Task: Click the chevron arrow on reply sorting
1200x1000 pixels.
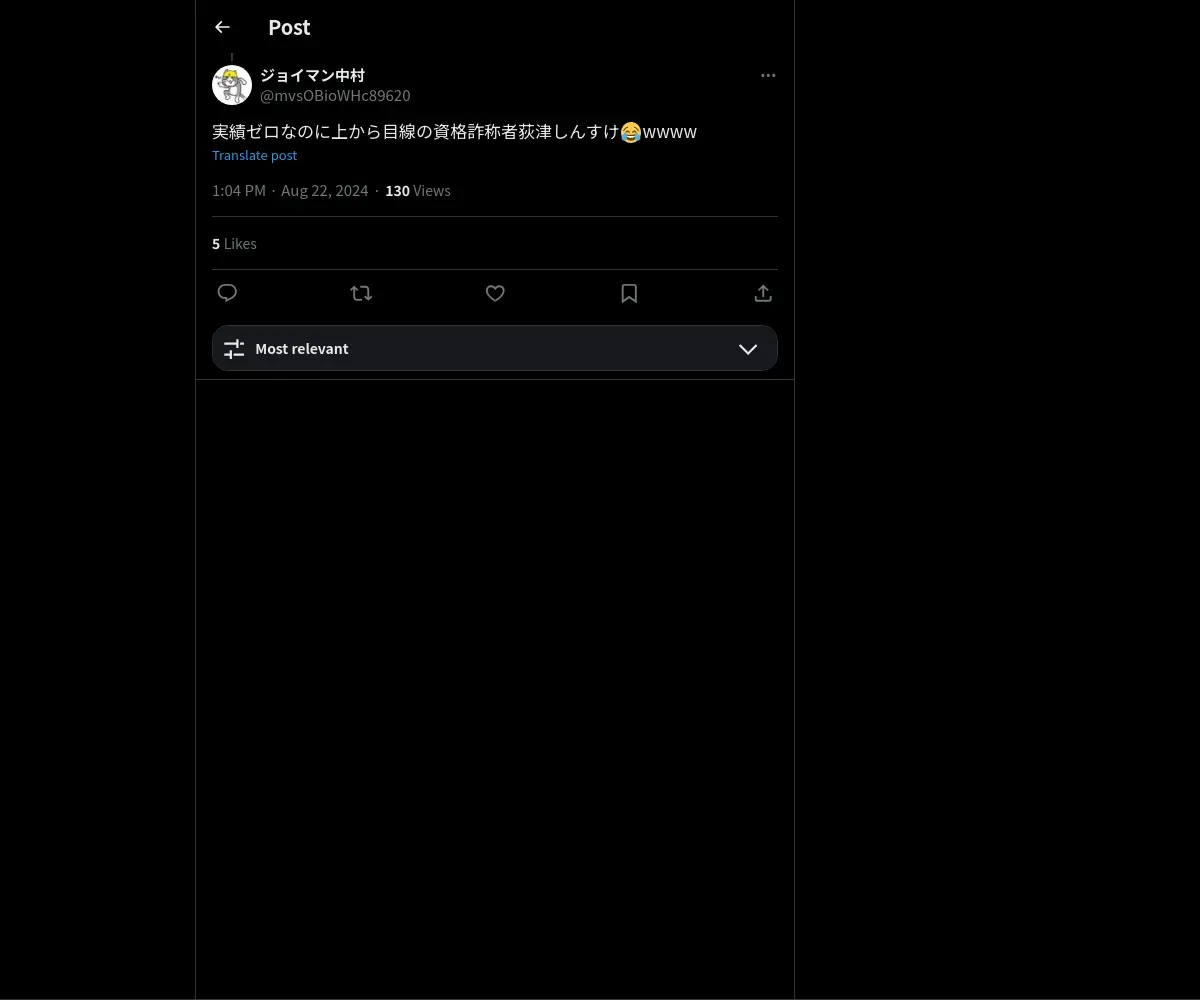Action: 748,348
